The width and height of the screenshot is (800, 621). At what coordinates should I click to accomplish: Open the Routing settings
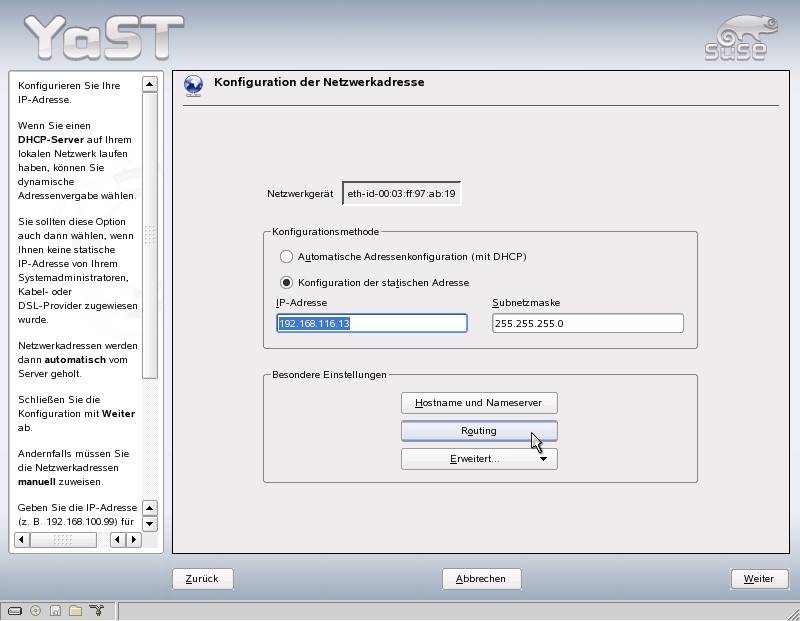479,431
